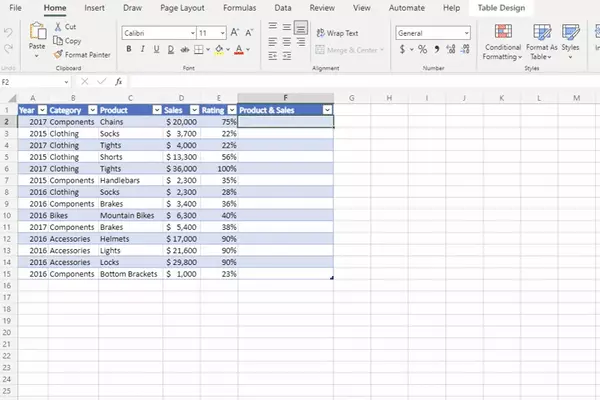Open the Sales column filter dropdown
Image resolution: width=600 pixels, height=400 pixels.
coord(194,110)
